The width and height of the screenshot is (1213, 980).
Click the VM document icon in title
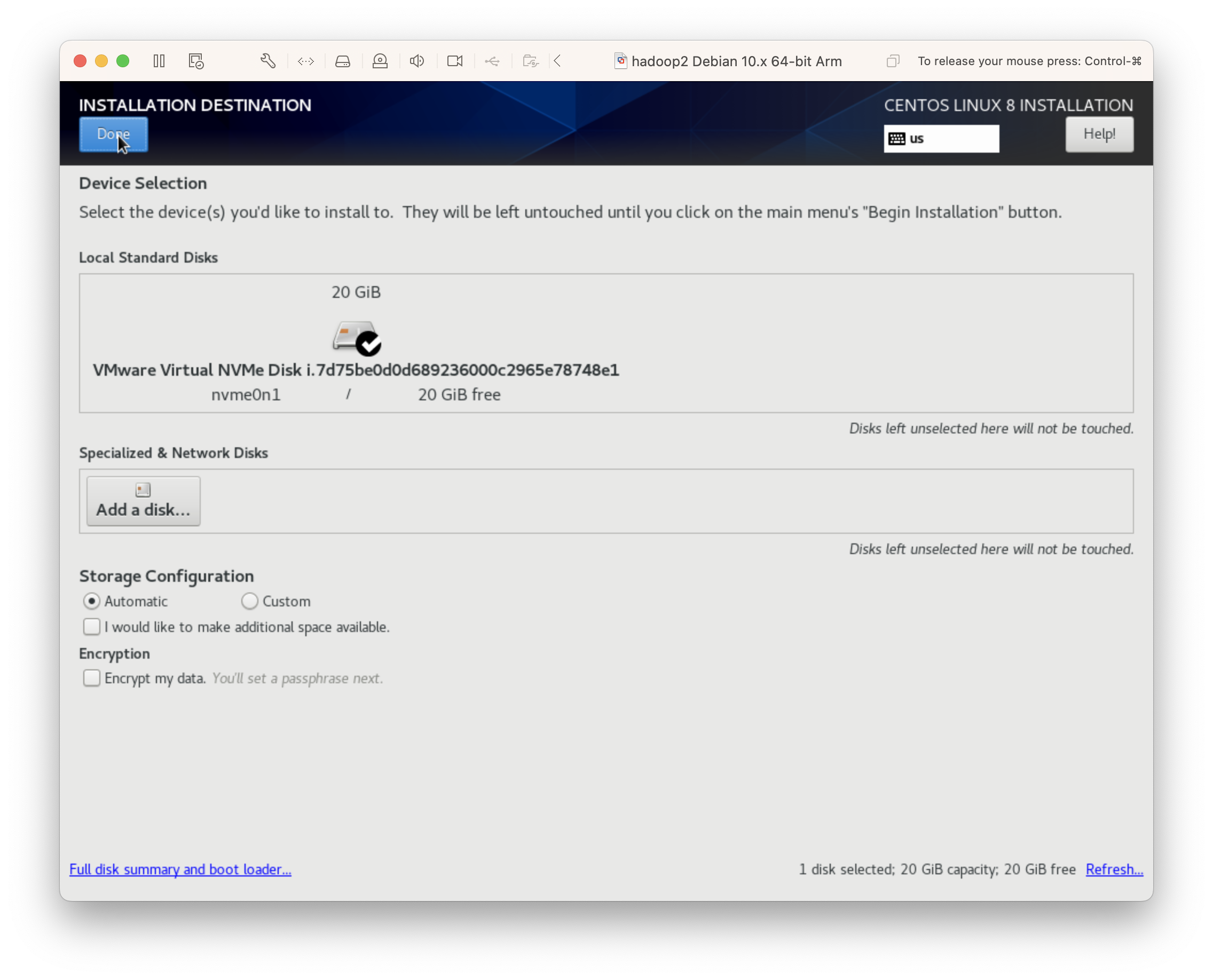click(620, 61)
